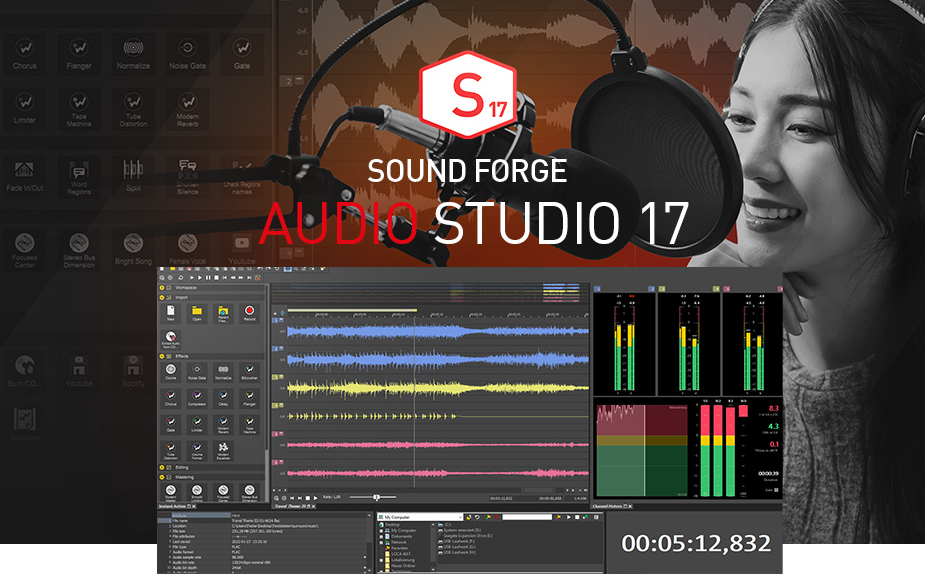The height and width of the screenshot is (574, 925).
Task: Select channel 5 number button
Action: coord(275,434)
